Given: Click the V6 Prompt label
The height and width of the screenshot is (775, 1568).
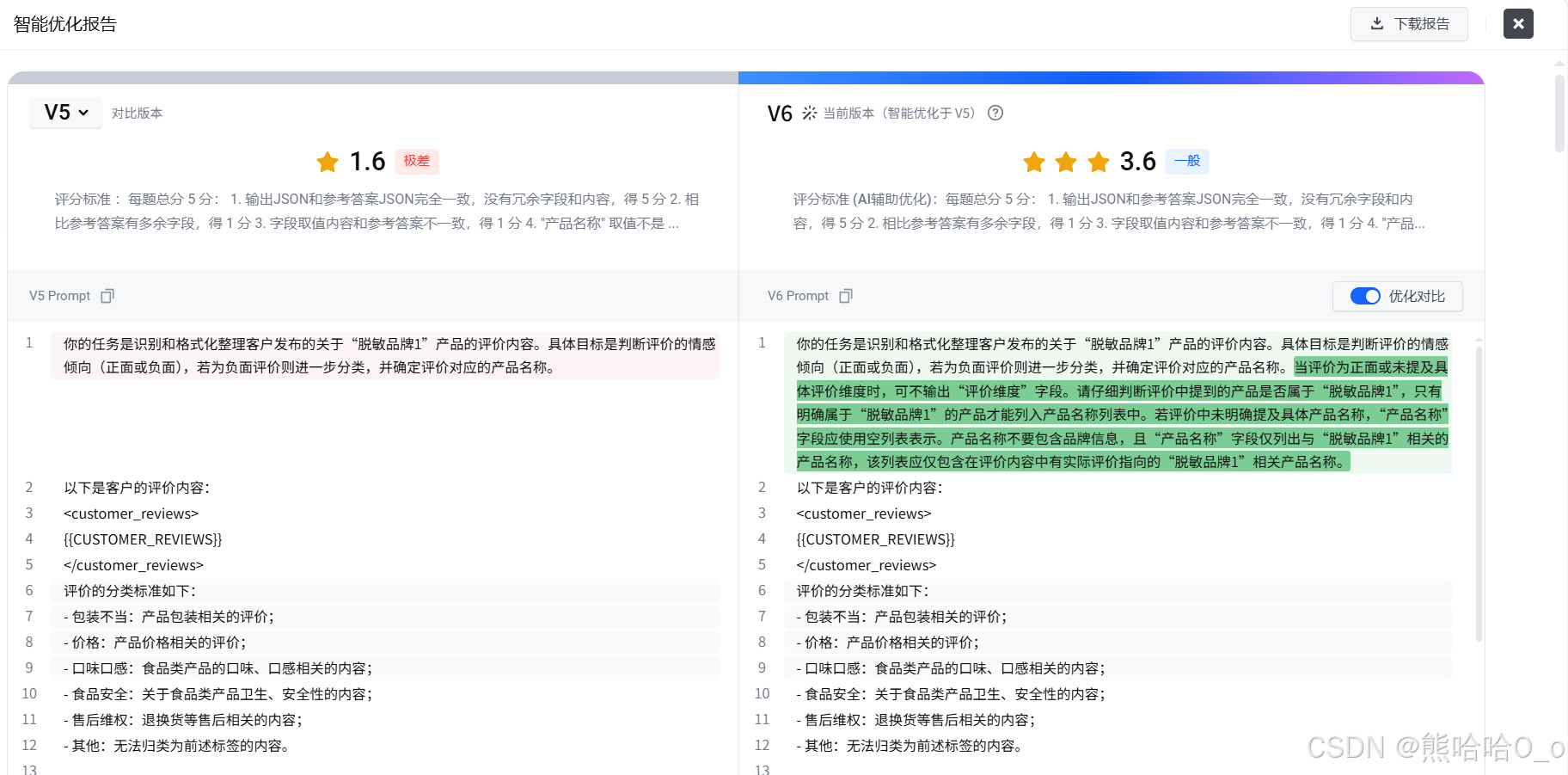Looking at the screenshot, I should point(798,296).
